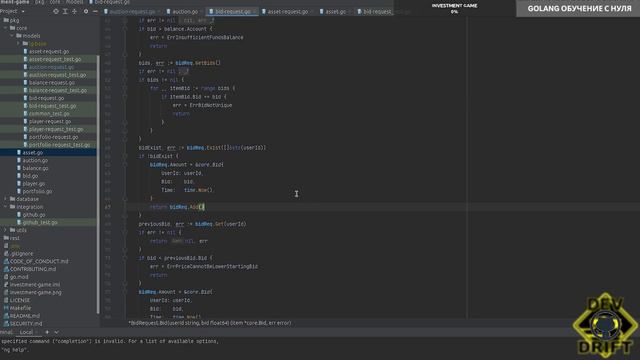Select the highlighted asset.go tree file
This screenshot has width=640, height=360.
point(32,152)
